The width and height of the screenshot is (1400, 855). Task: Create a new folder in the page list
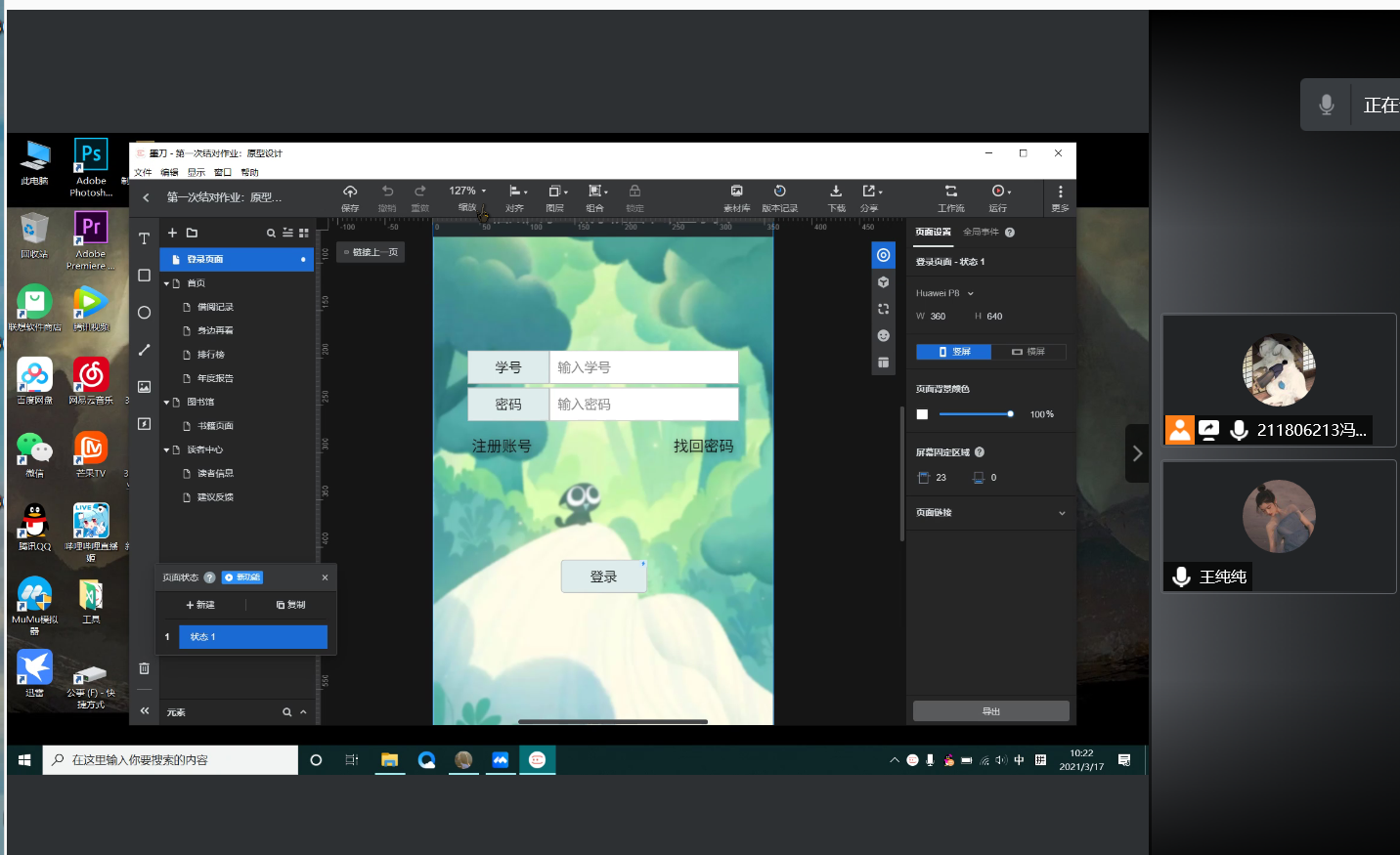[x=192, y=233]
